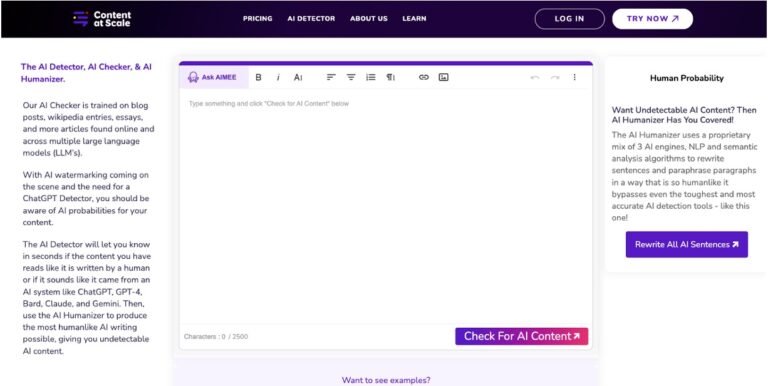Image resolution: width=768 pixels, height=386 pixels.
Task: Click the Log In button
Action: click(x=570, y=19)
